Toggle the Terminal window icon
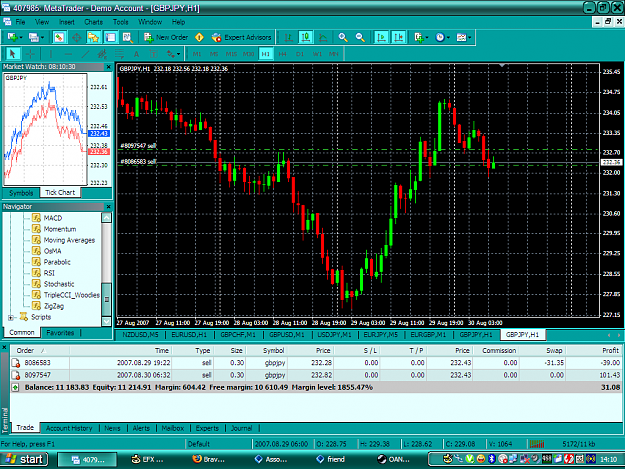Image resolution: width=625 pixels, height=469 pixels. (110, 37)
